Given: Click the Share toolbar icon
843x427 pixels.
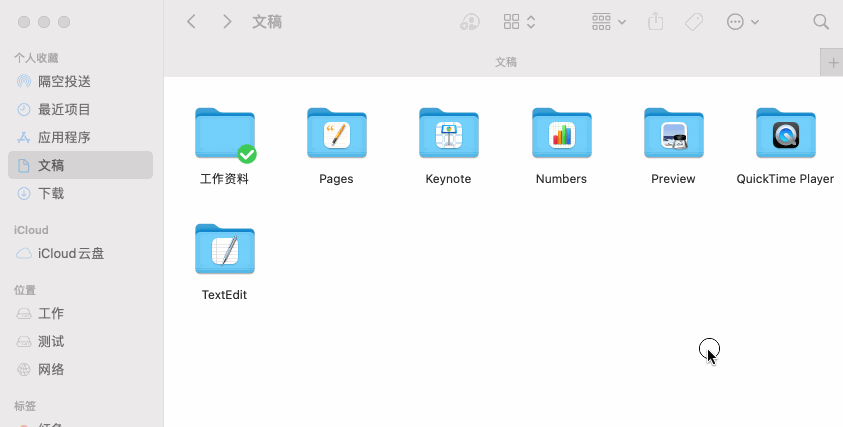Looking at the screenshot, I should pyautogui.click(x=655, y=22).
